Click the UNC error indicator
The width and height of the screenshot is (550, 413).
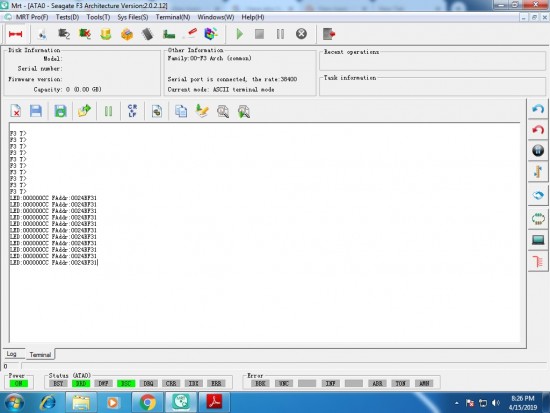point(283,384)
